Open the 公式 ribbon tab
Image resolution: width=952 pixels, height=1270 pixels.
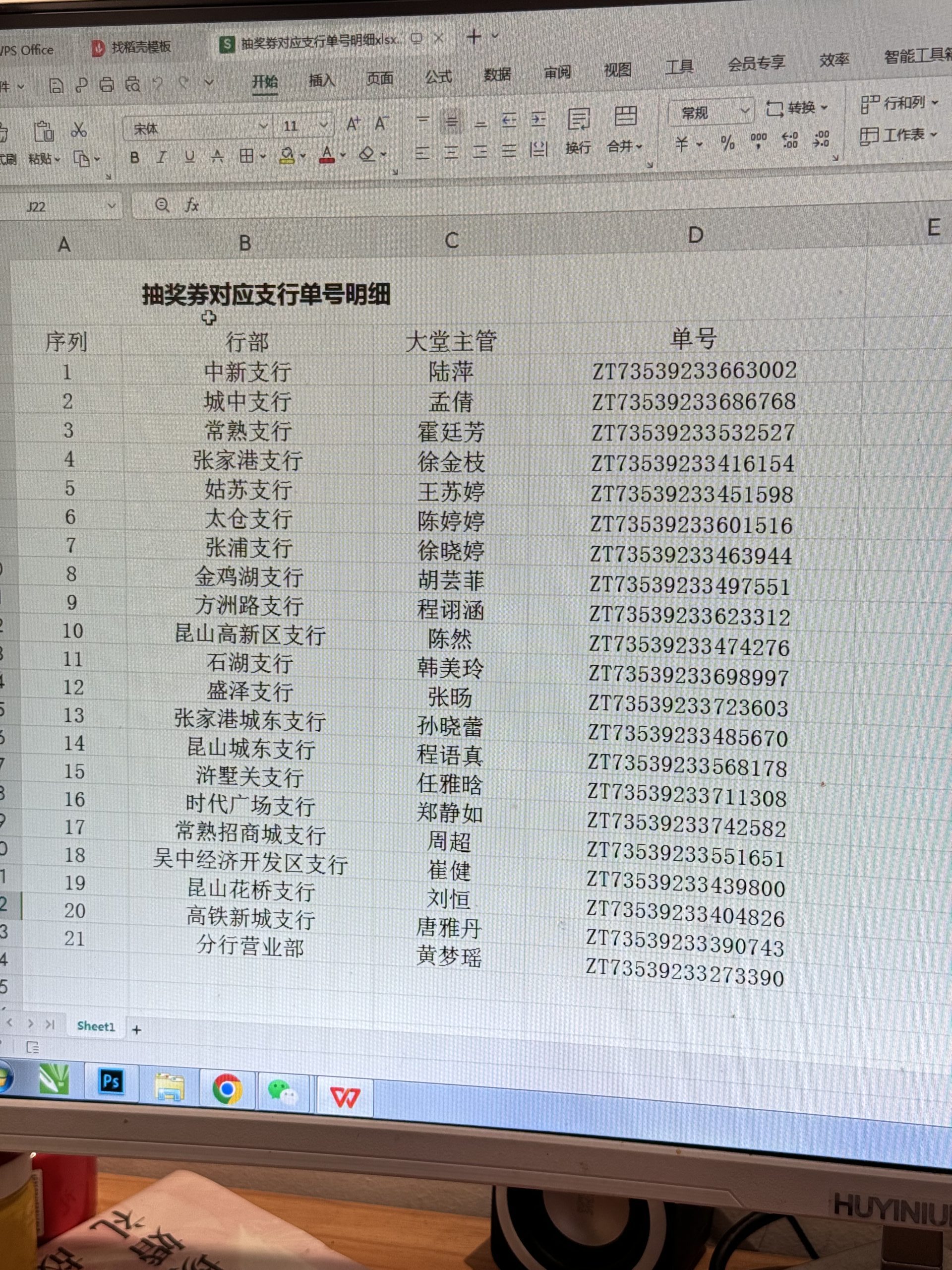point(438,77)
